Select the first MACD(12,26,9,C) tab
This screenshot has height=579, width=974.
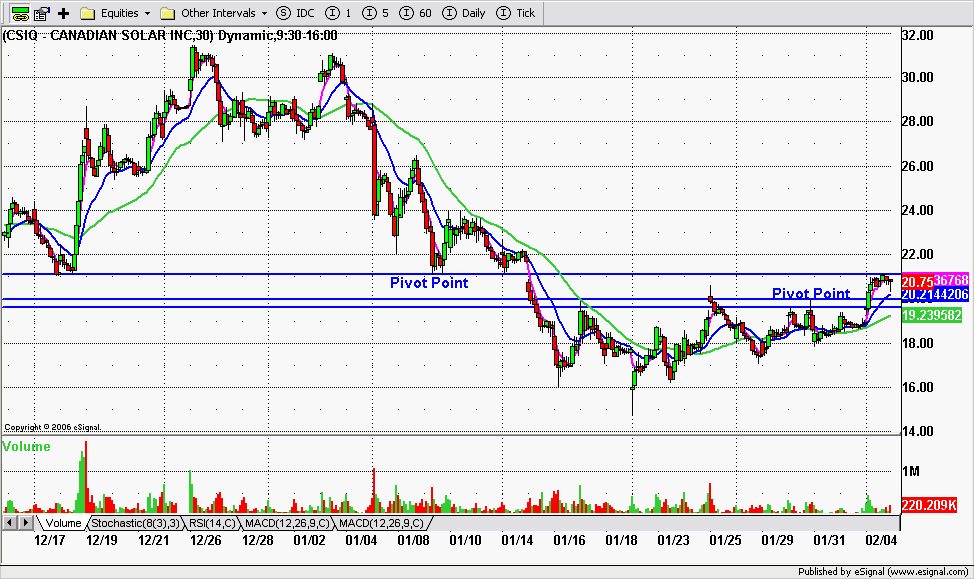point(287,523)
